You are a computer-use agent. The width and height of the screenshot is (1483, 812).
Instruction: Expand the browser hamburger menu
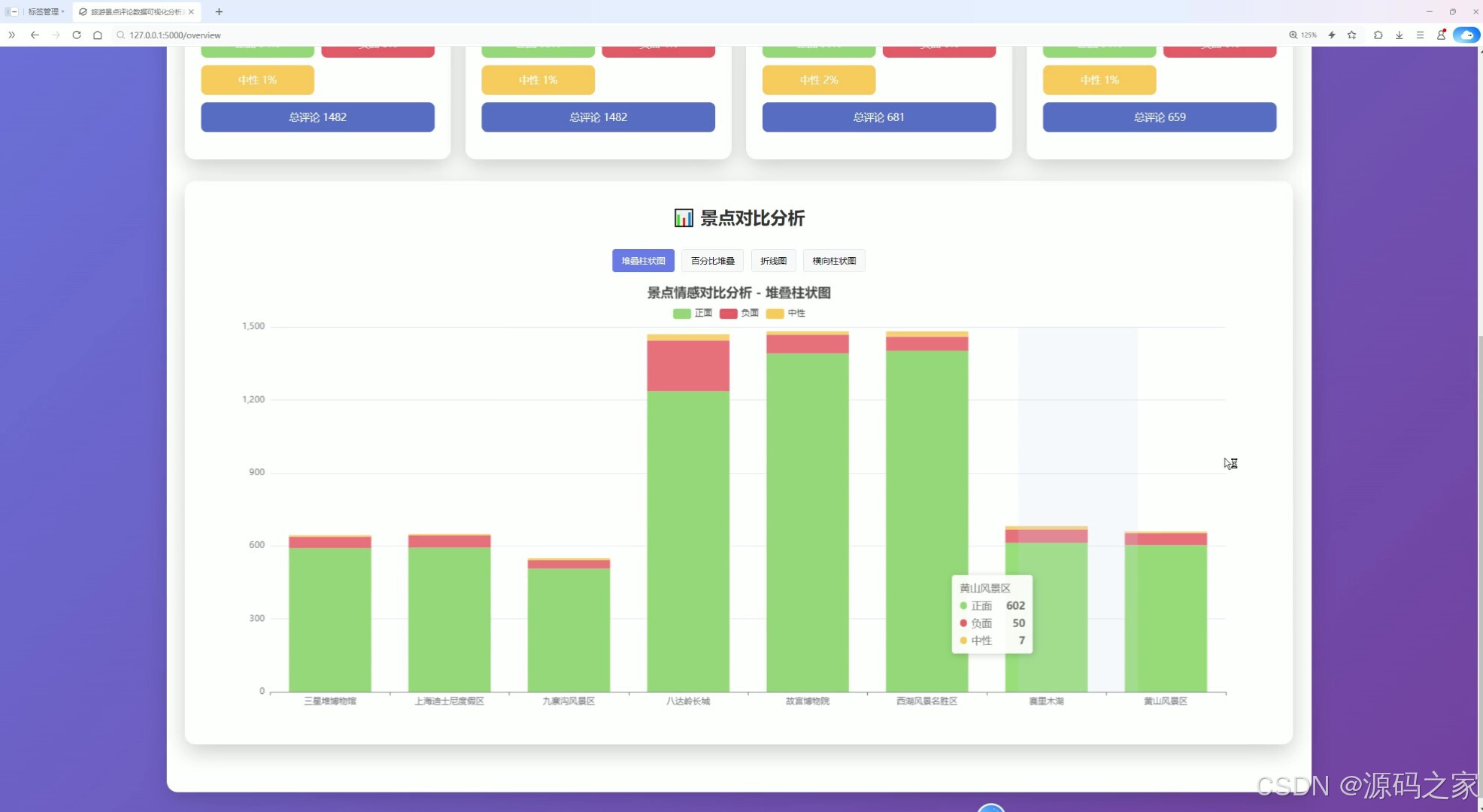1420,35
